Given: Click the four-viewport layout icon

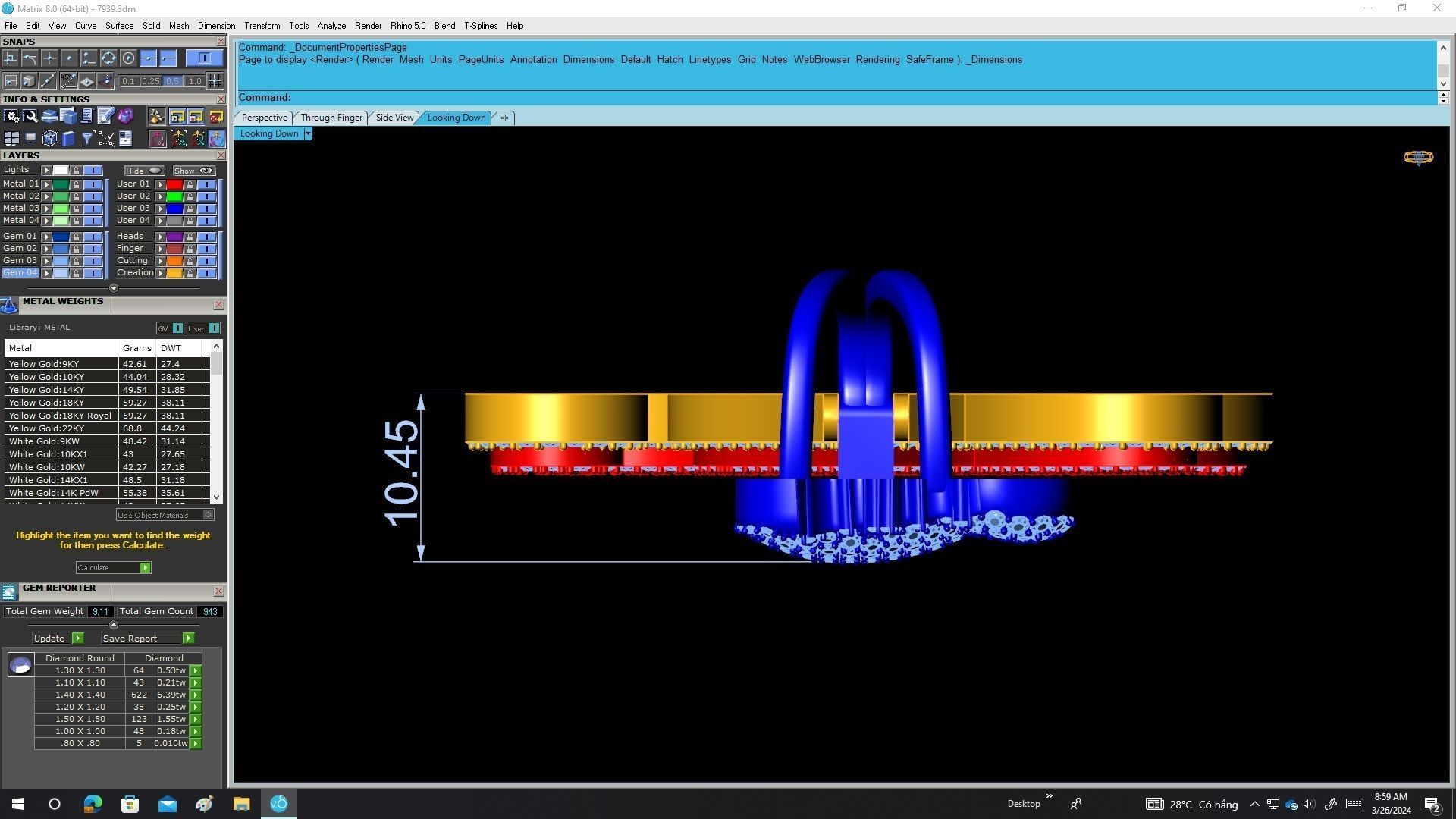Looking at the screenshot, I should [11, 139].
